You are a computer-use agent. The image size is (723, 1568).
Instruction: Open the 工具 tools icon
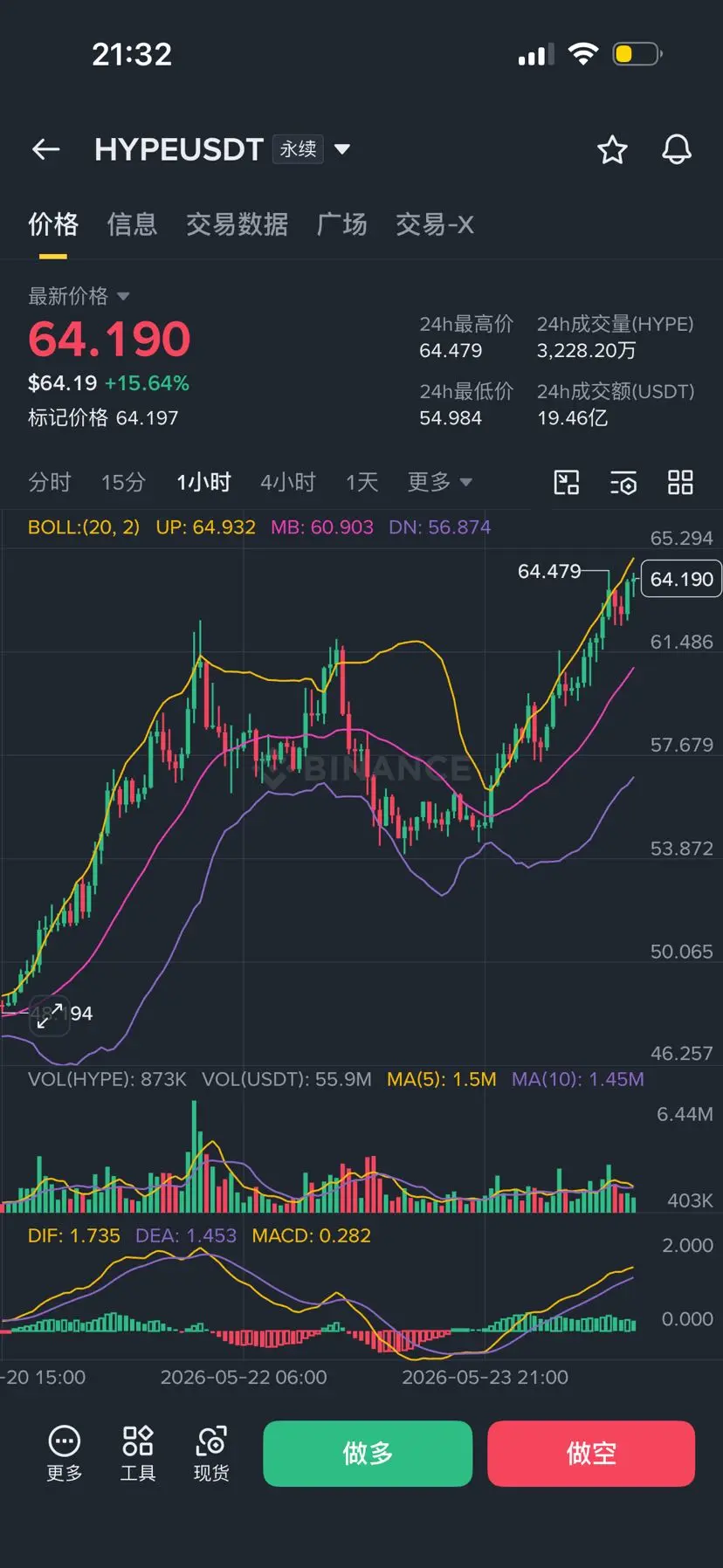tap(138, 1454)
